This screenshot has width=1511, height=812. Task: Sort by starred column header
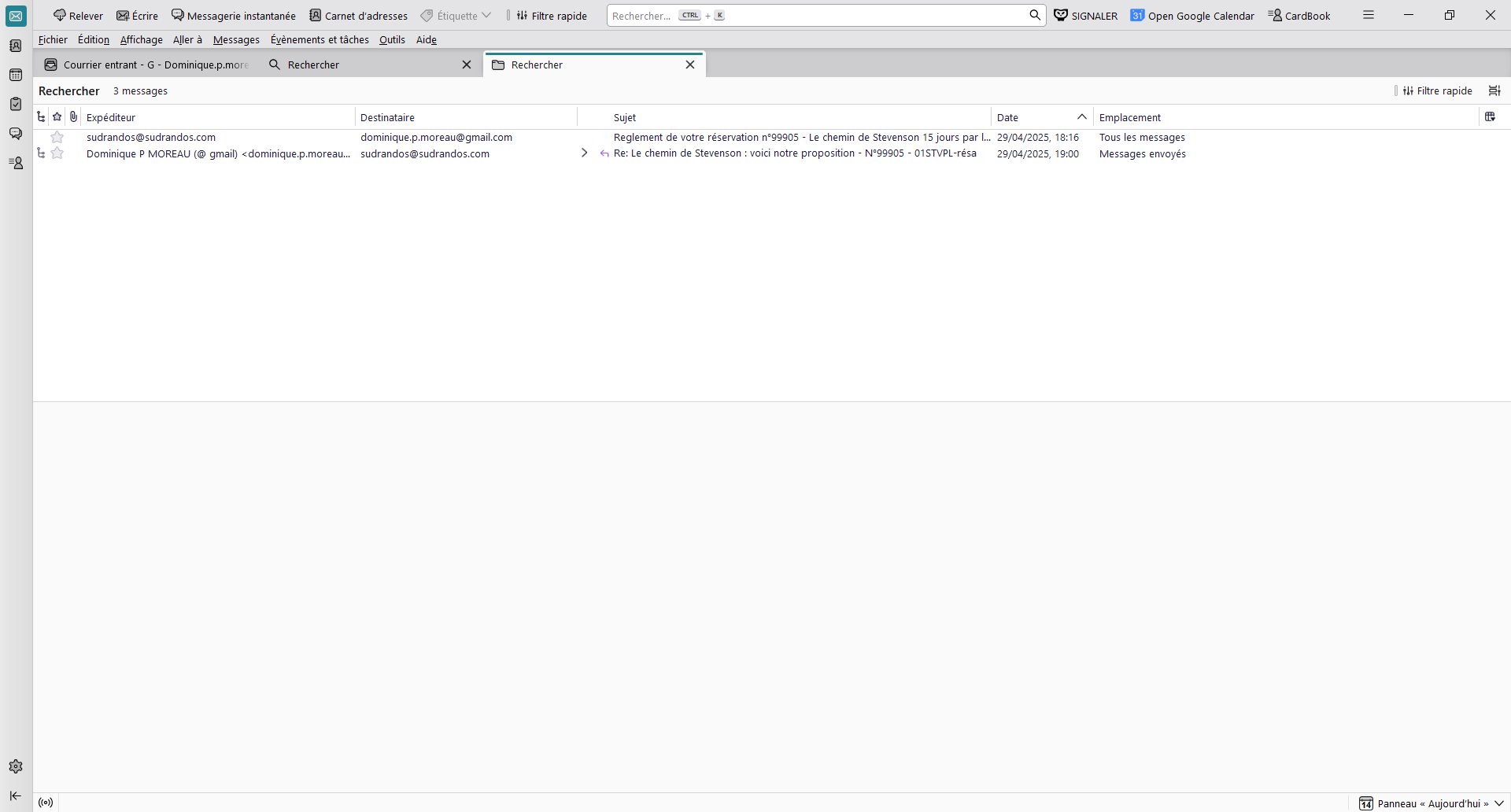[57, 116]
